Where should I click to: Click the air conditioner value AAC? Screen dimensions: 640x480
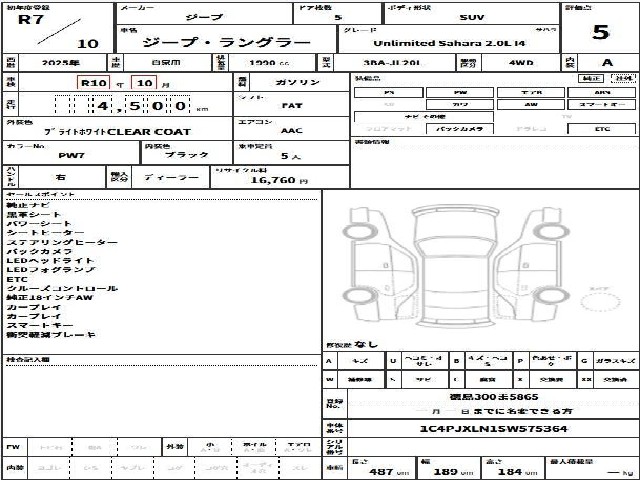point(292,131)
